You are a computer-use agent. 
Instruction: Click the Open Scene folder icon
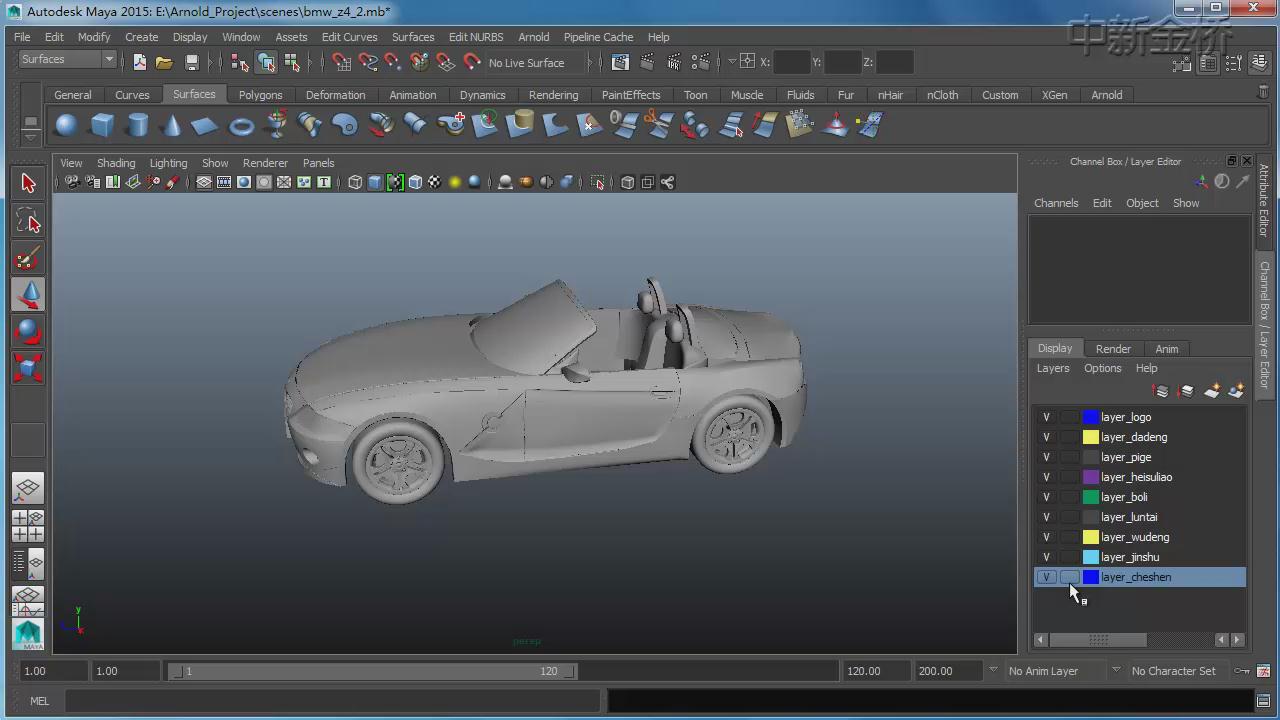pyautogui.click(x=164, y=62)
